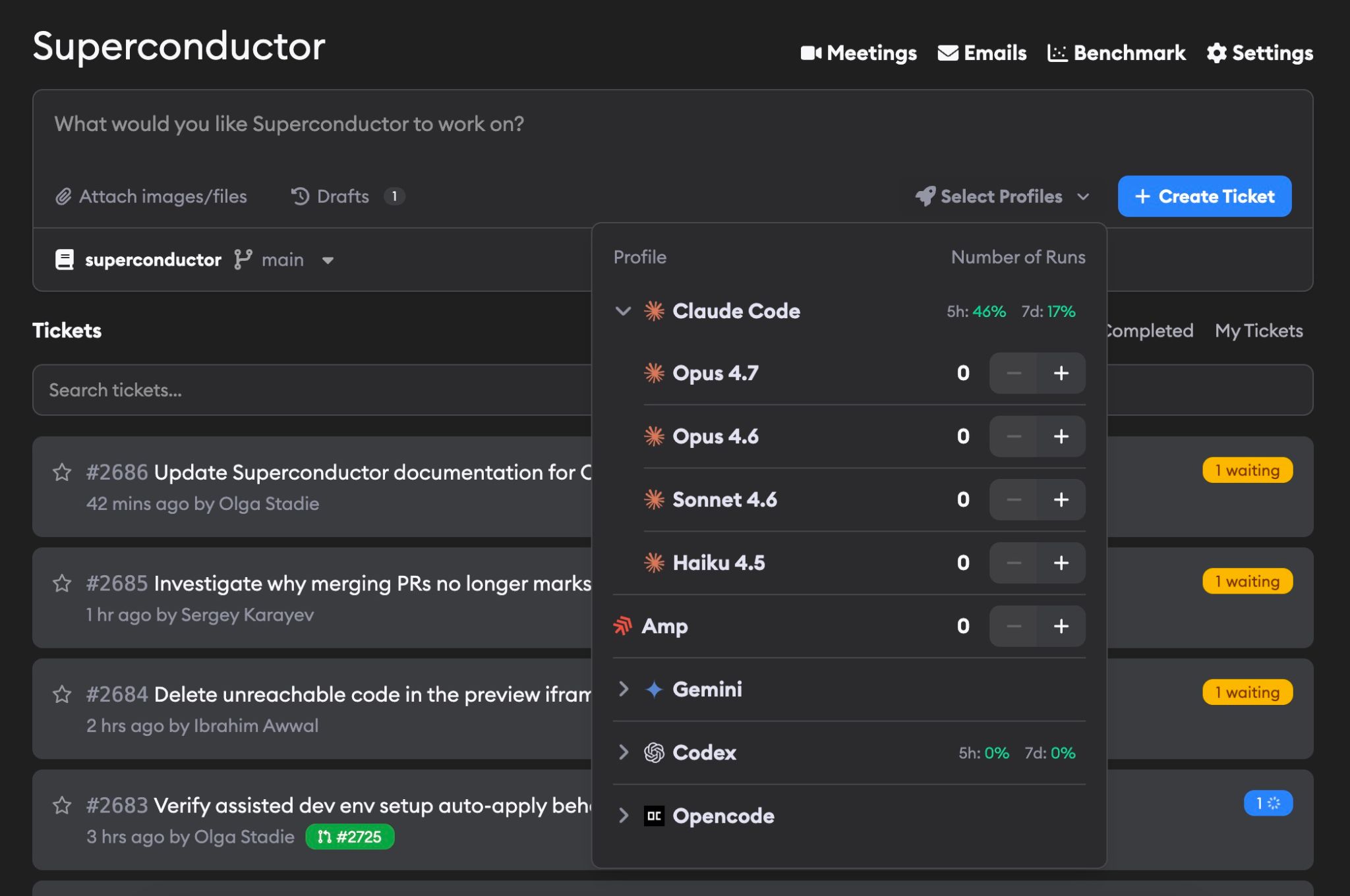The image size is (1350, 896).
Task: Focus the 'What would you like Superconductor to work on?' field
Action: pos(672,124)
